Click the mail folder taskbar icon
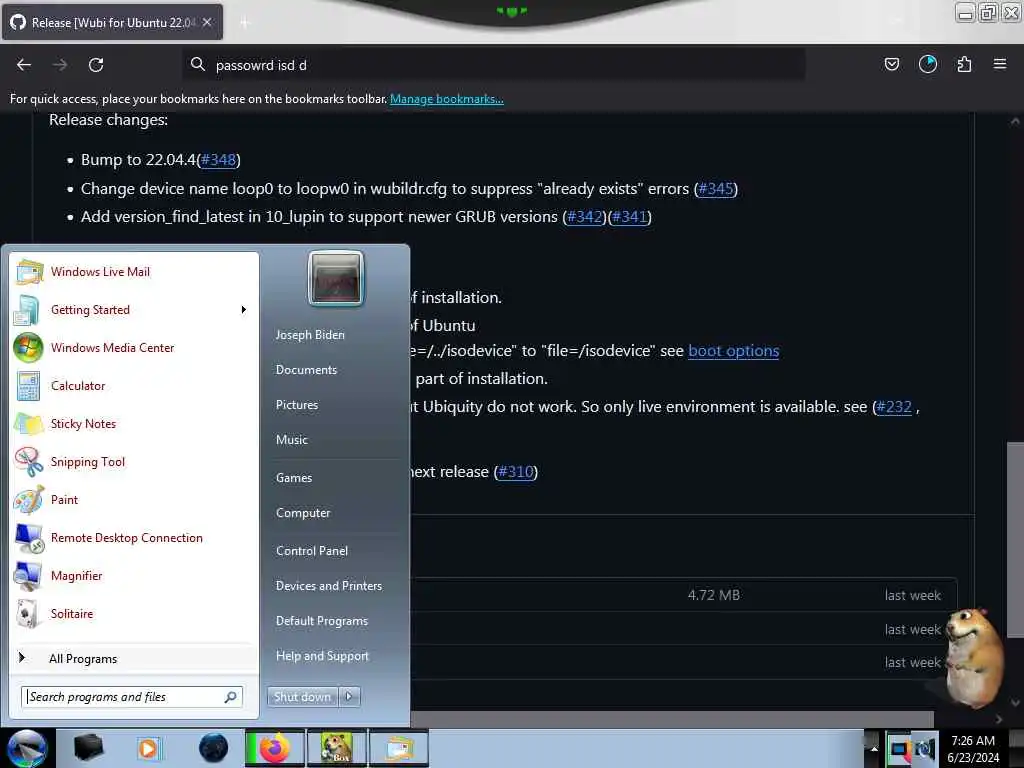 [399, 748]
